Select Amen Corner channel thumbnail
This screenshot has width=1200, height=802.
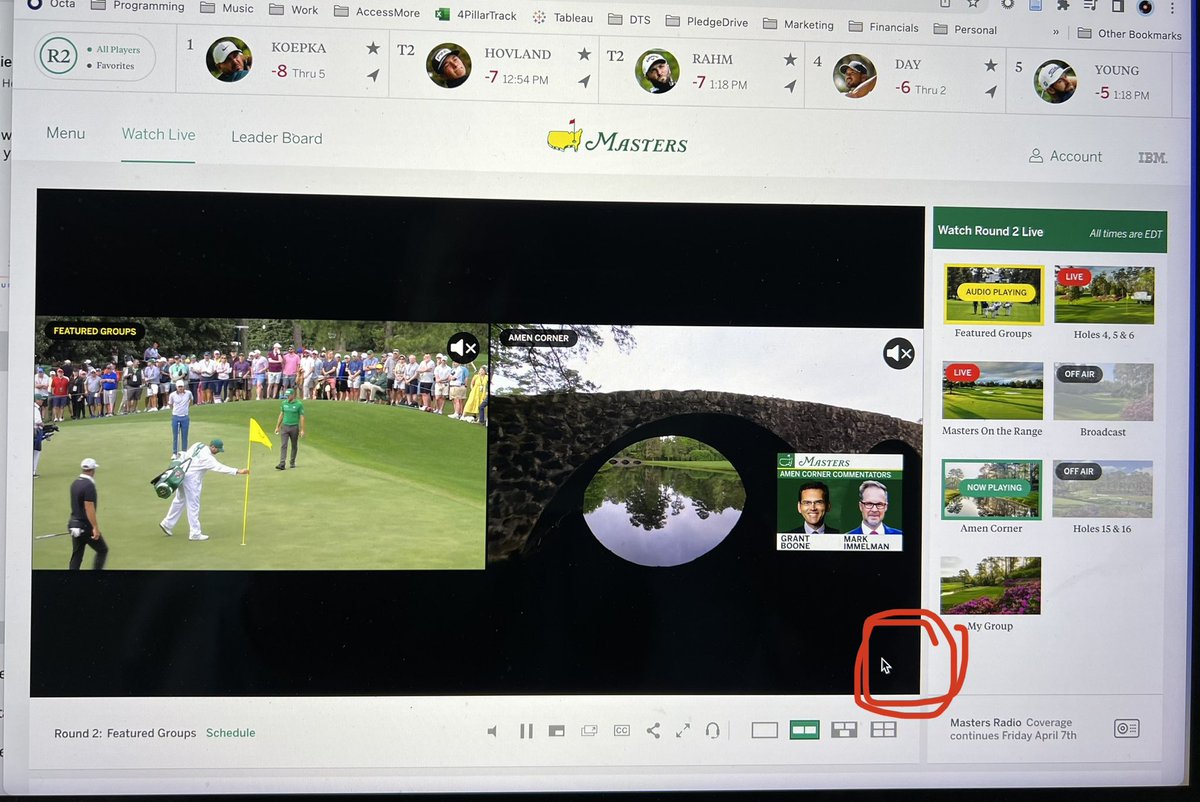991,489
